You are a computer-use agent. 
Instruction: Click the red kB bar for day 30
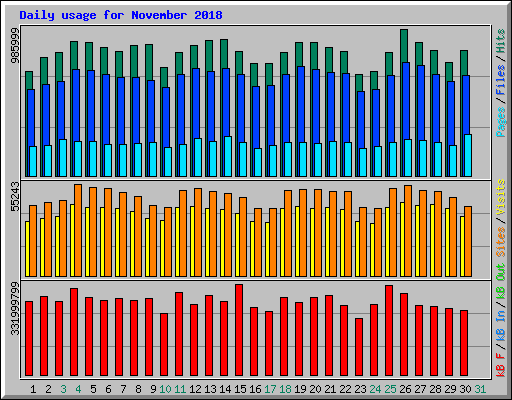tap(464, 343)
